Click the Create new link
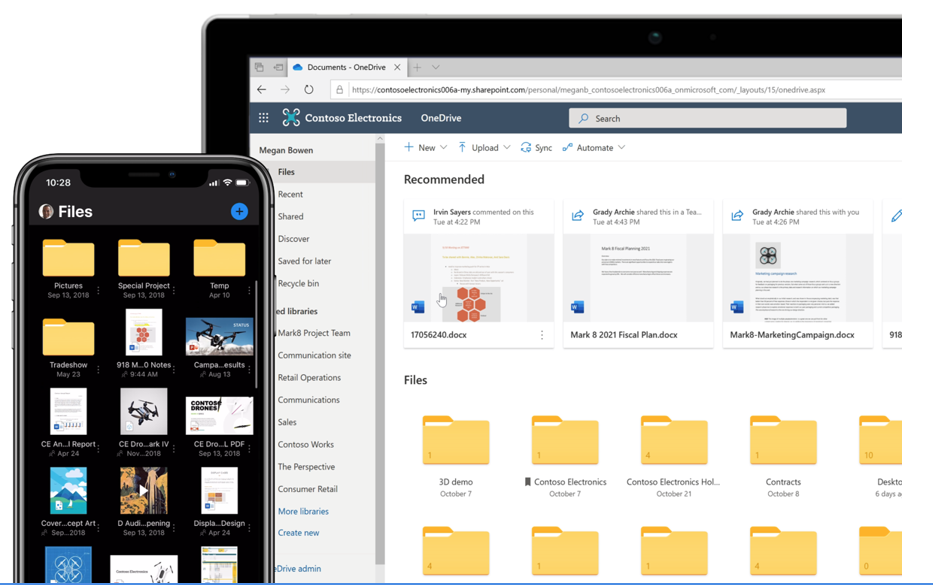 (298, 533)
